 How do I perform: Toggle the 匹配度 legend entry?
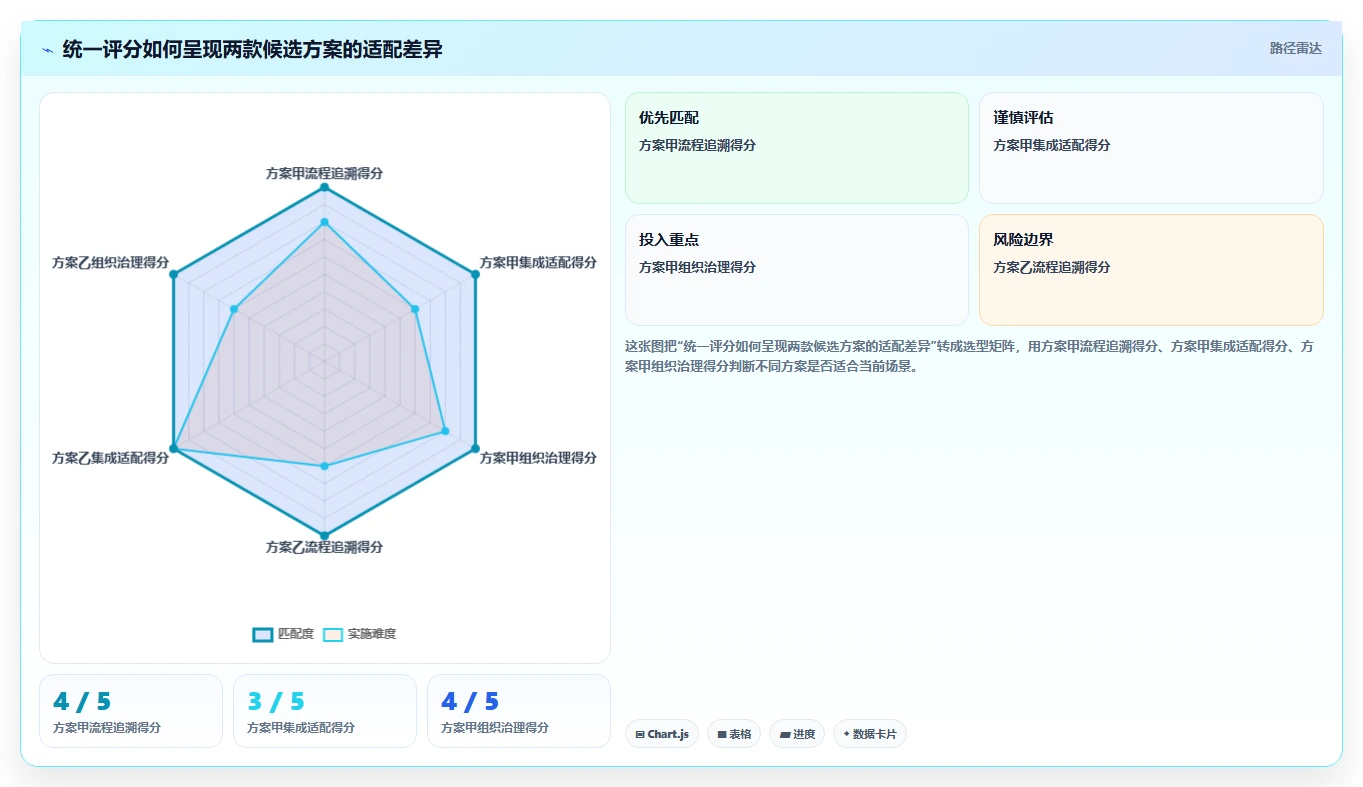click(x=283, y=634)
